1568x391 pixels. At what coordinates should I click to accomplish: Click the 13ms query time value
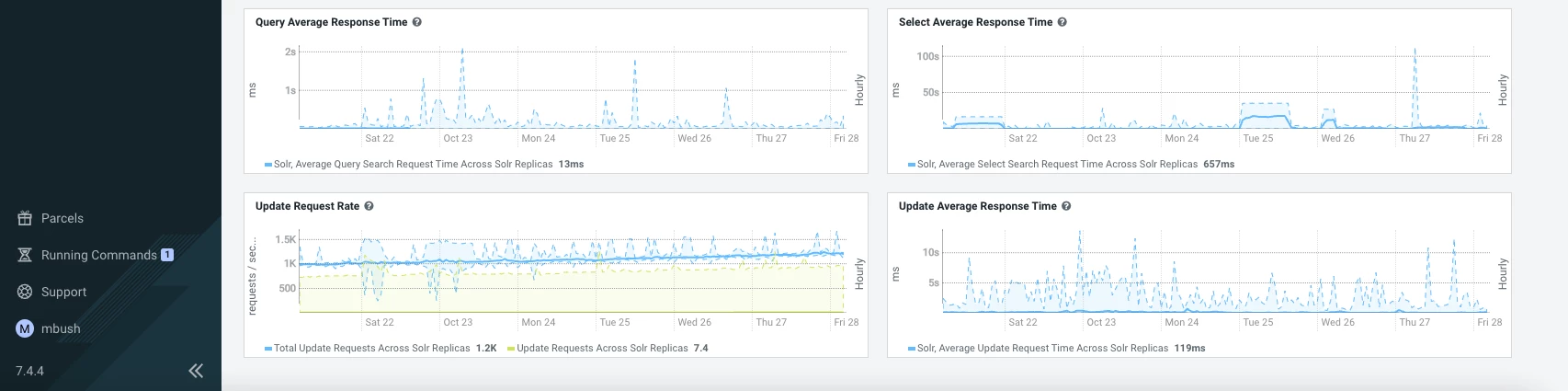pyautogui.click(x=571, y=164)
